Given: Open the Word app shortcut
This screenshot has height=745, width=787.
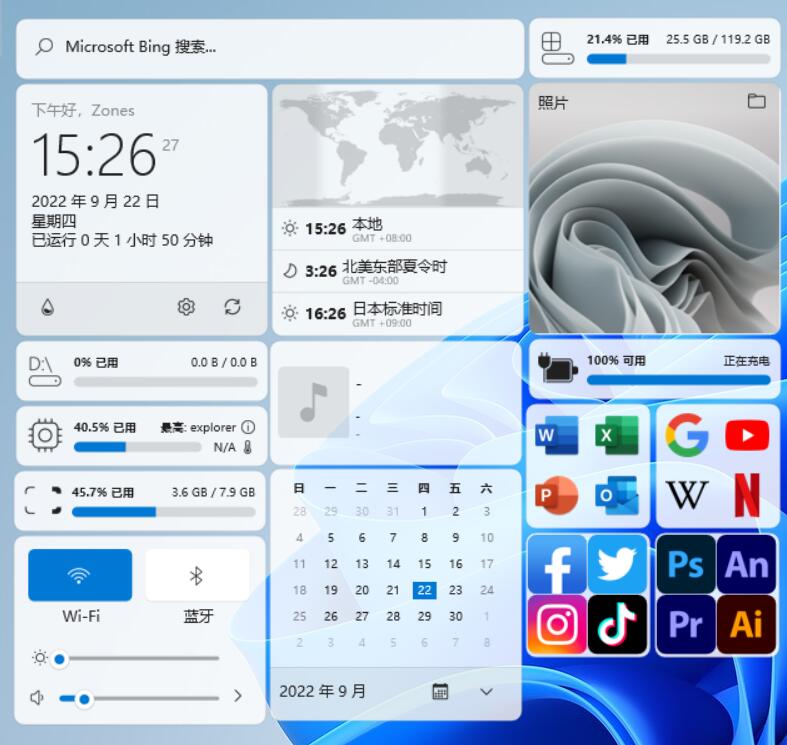Looking at the screenshot, I should click(x=557, y=436).
